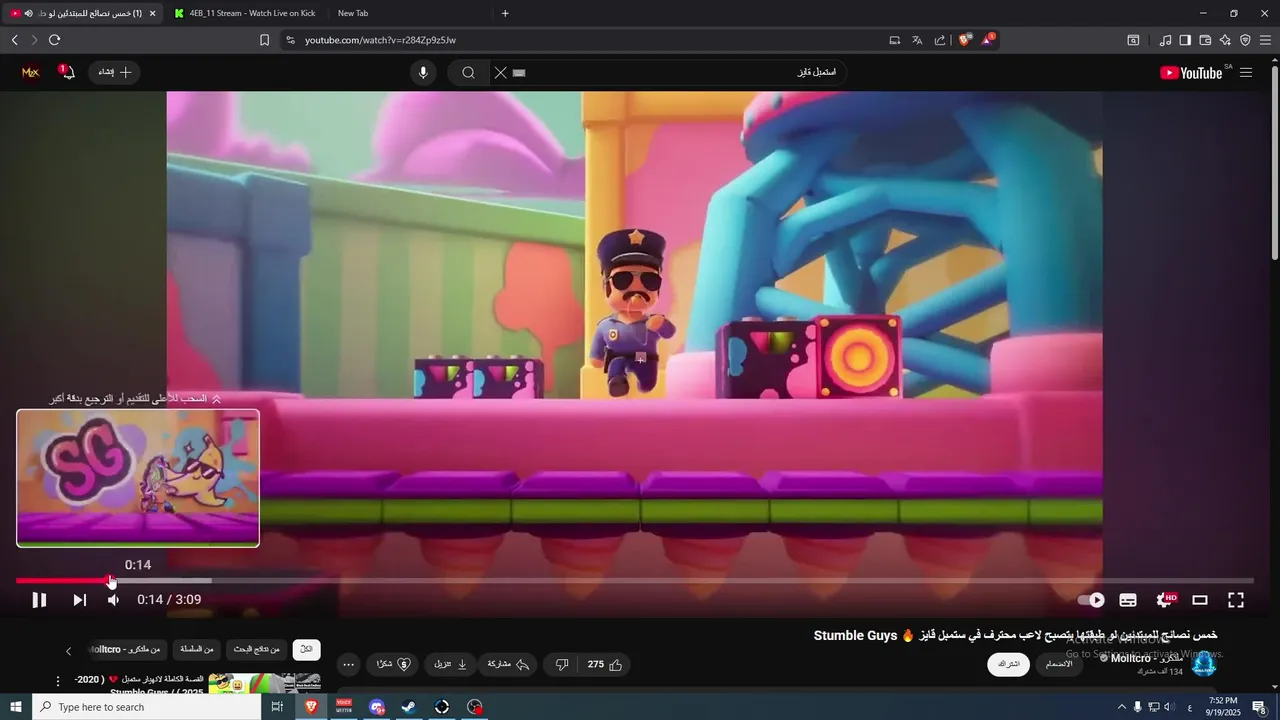Pause the video playback

pos(39,600)
